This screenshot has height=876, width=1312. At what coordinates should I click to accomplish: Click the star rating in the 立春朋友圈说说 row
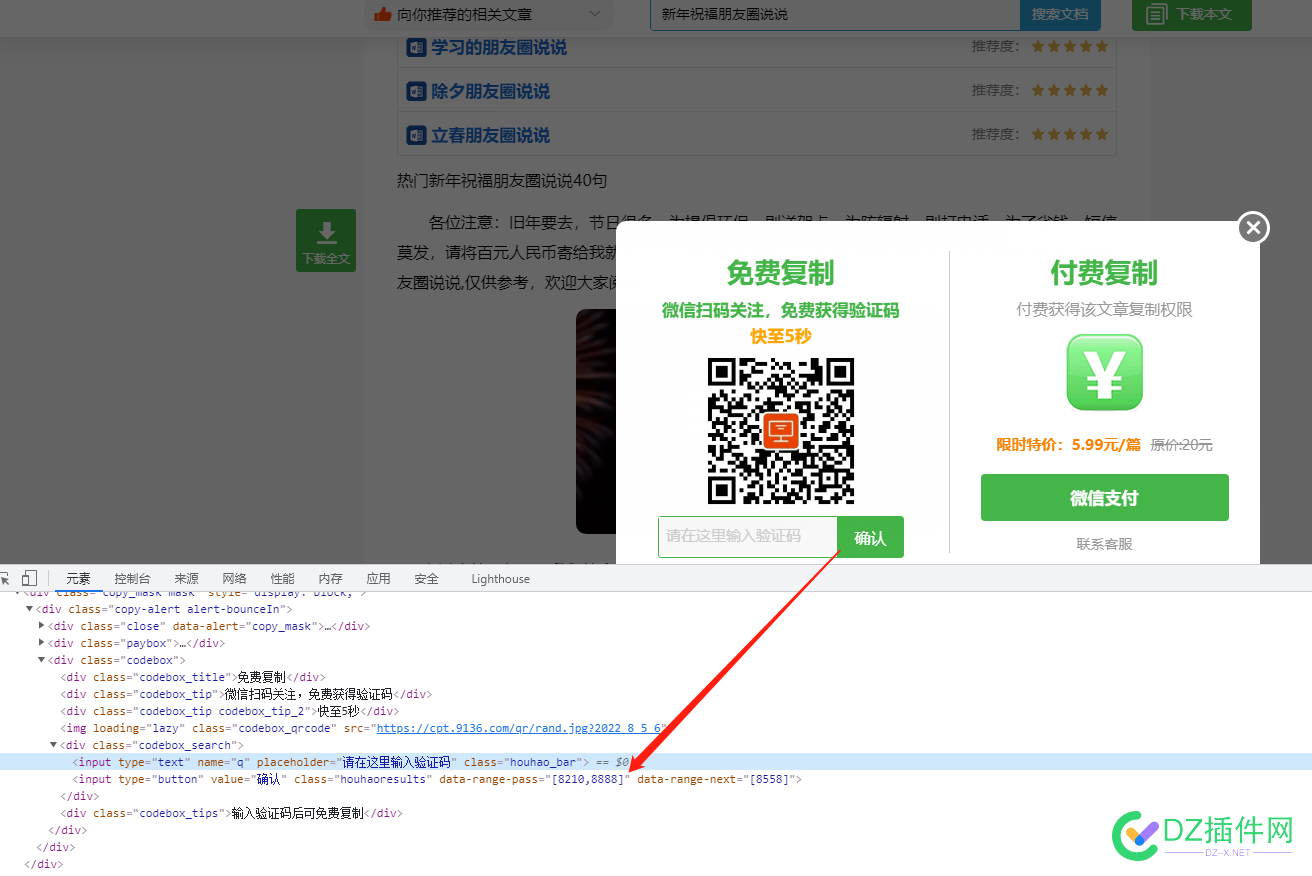point(1070,134)
